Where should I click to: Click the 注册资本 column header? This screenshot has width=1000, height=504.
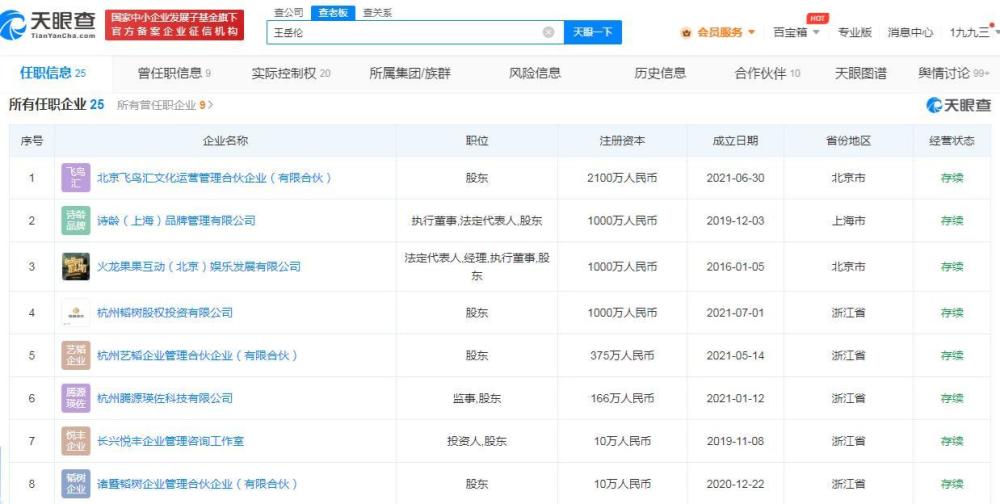(x=622, y=141)
